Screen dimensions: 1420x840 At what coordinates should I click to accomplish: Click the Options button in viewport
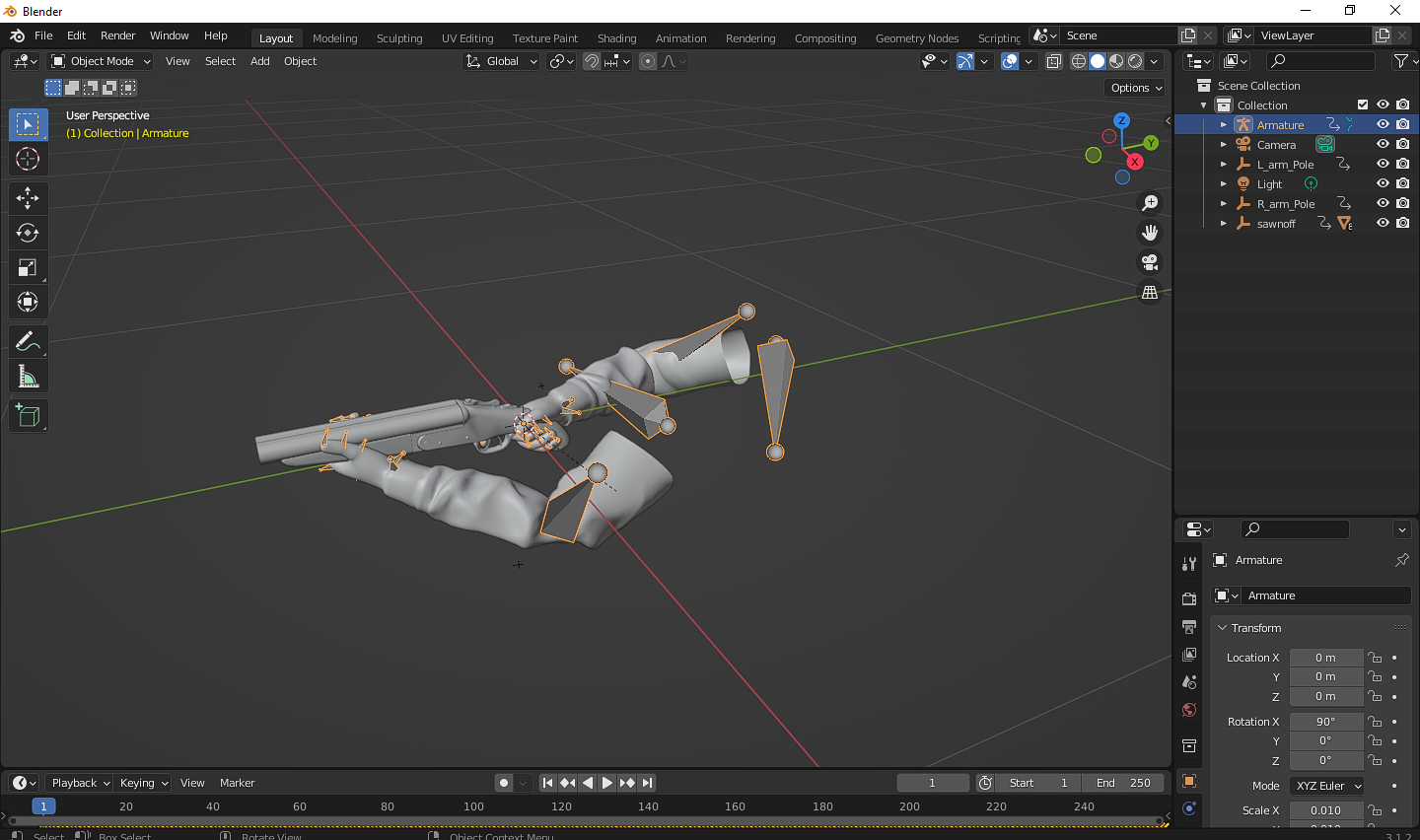[x=1136, y=88]
